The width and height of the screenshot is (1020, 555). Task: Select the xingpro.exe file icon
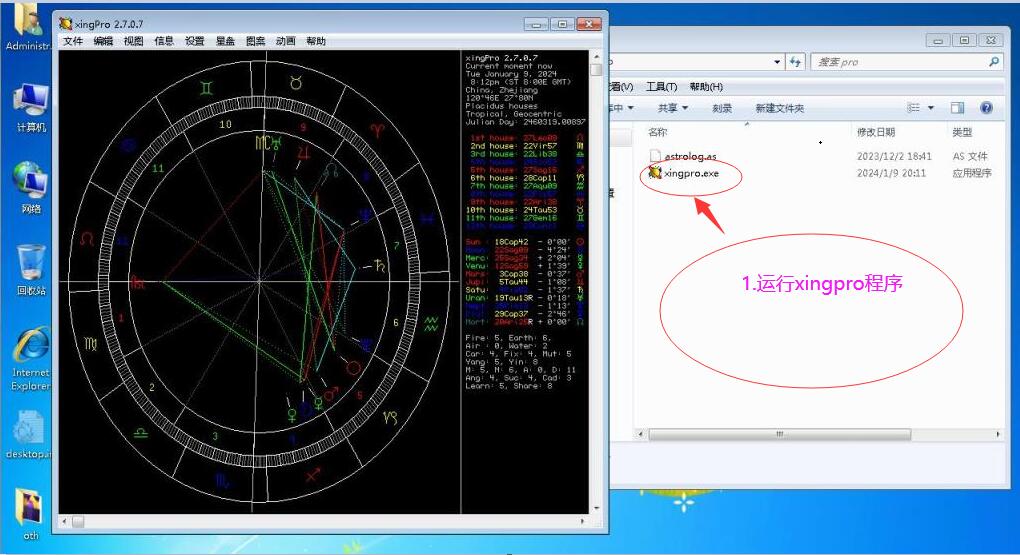[x=655, y=172]
